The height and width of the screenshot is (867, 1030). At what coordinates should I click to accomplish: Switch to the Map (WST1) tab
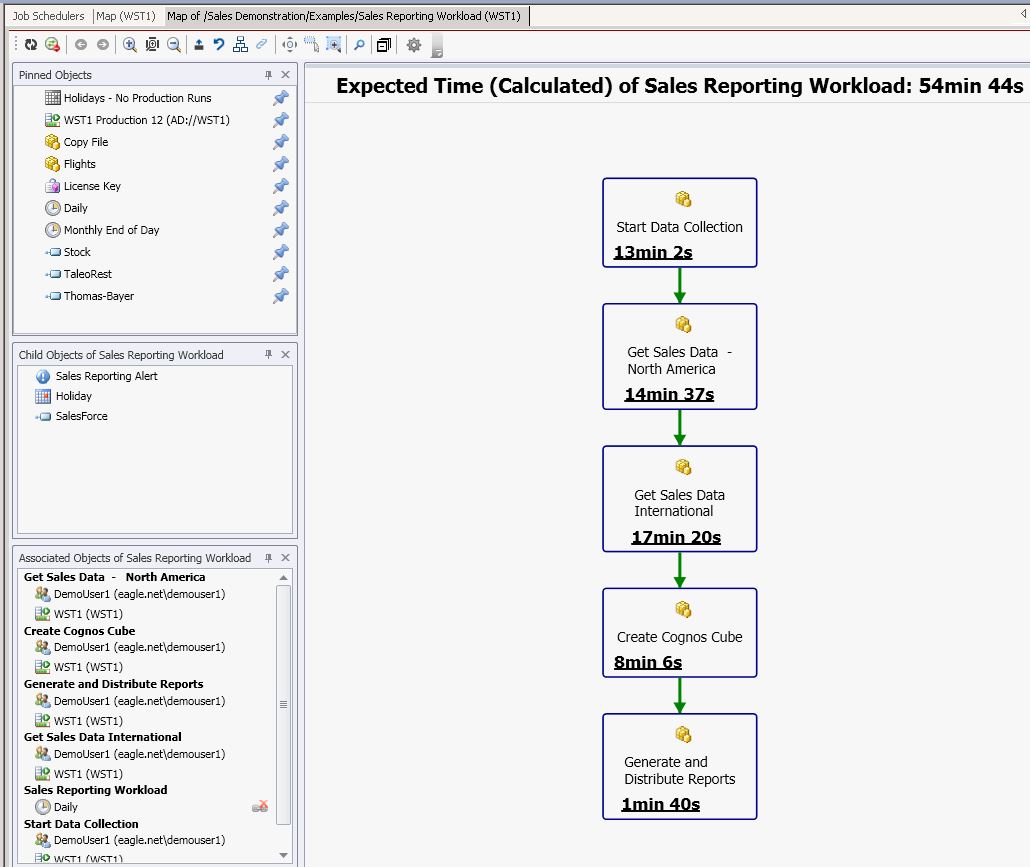pyautogui.click(x=126, y=16)
